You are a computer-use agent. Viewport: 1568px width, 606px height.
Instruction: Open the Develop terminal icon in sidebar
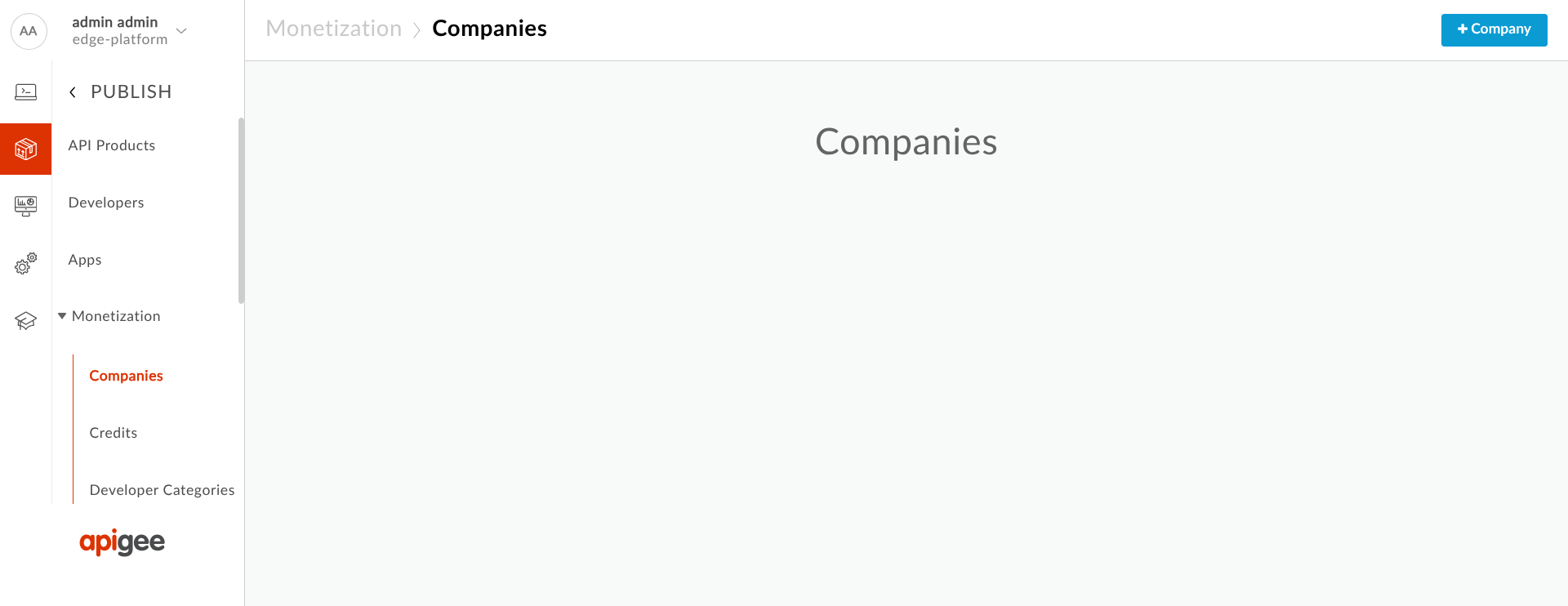click(x=25, y=91)
